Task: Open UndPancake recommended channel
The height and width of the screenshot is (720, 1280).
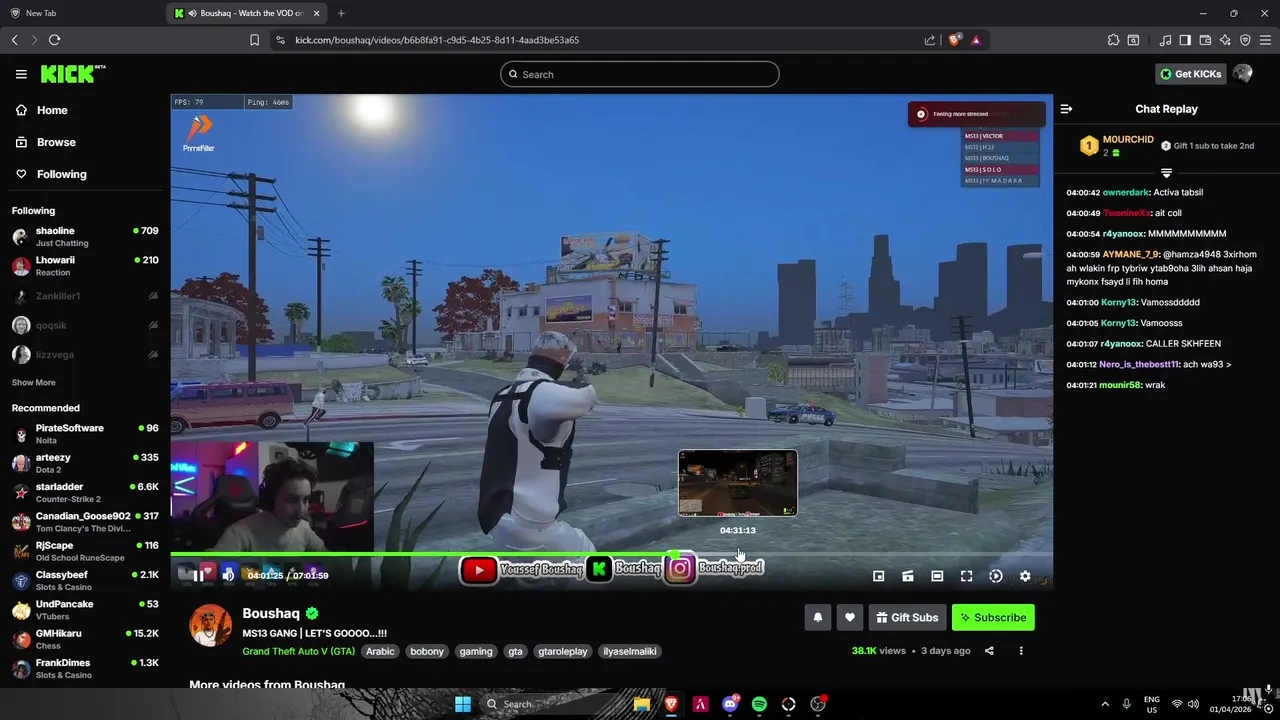Action: click(85, 610)
